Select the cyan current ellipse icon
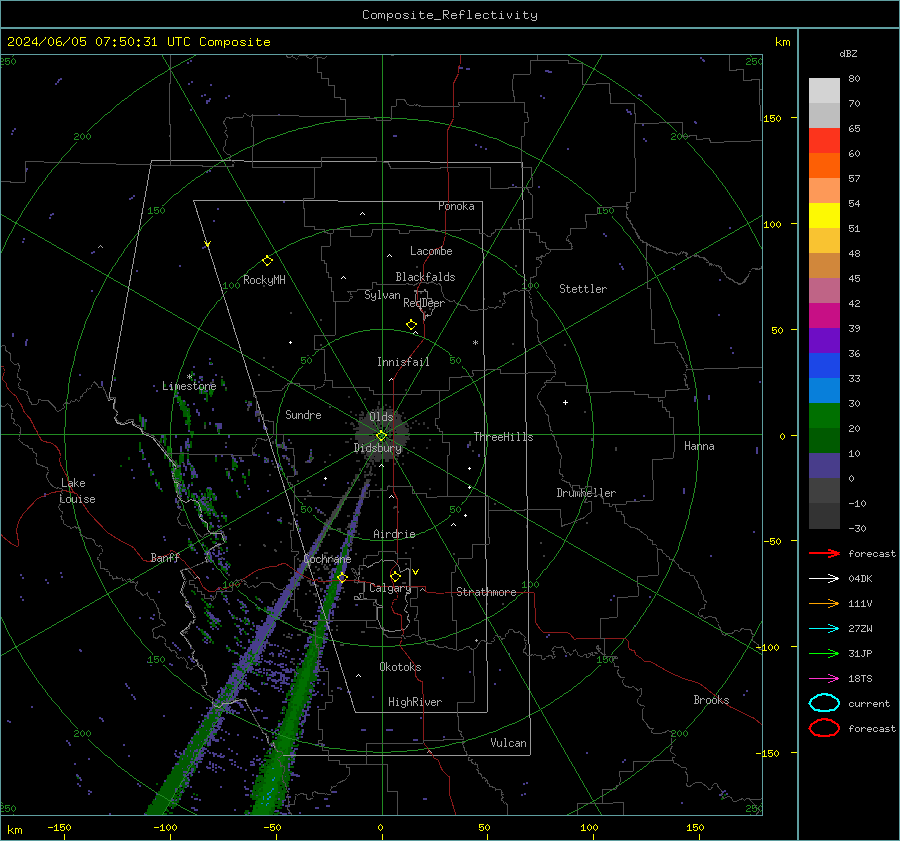900x841 pixels. [824, 703]
